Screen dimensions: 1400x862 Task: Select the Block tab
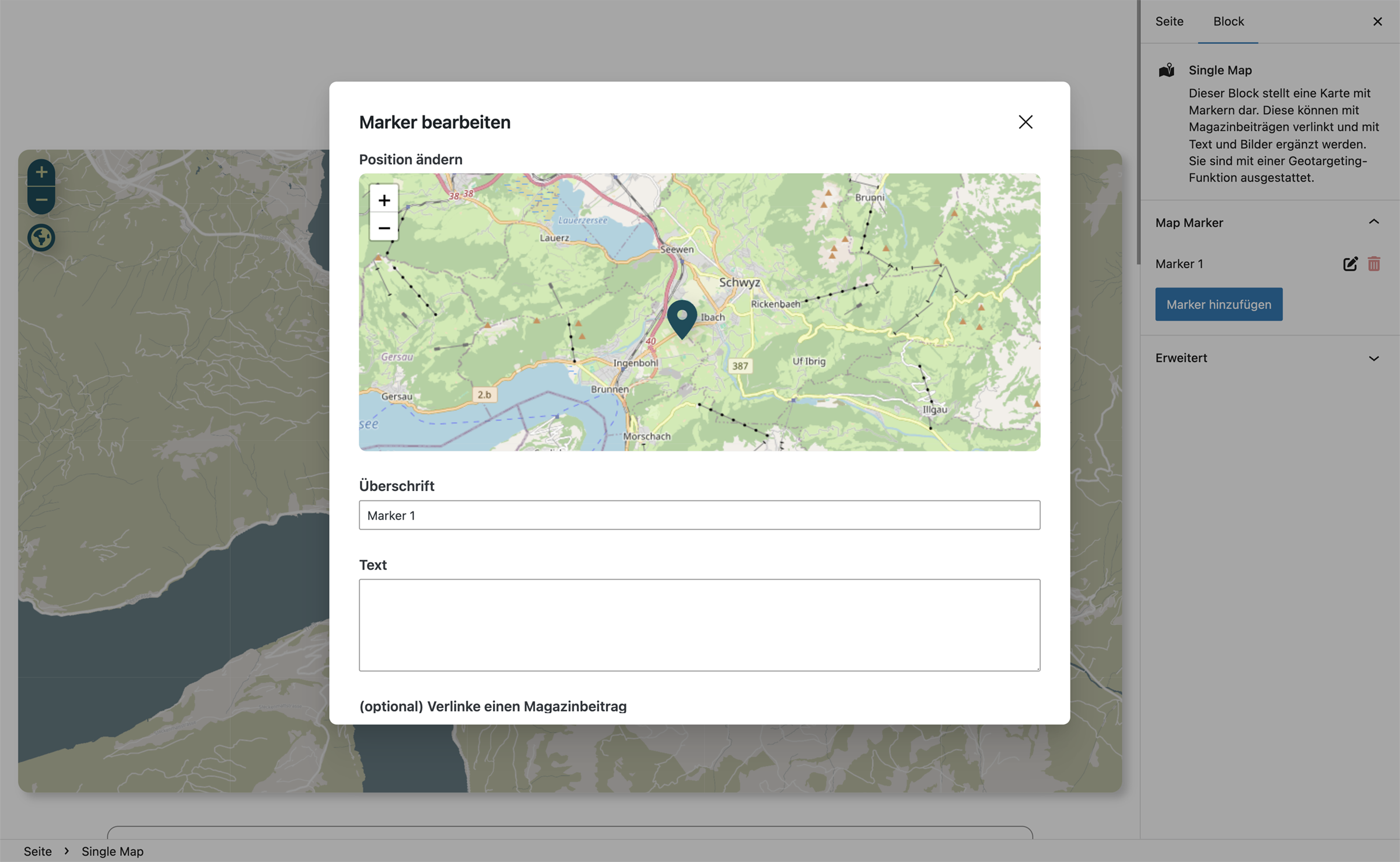click(1228, 22)
